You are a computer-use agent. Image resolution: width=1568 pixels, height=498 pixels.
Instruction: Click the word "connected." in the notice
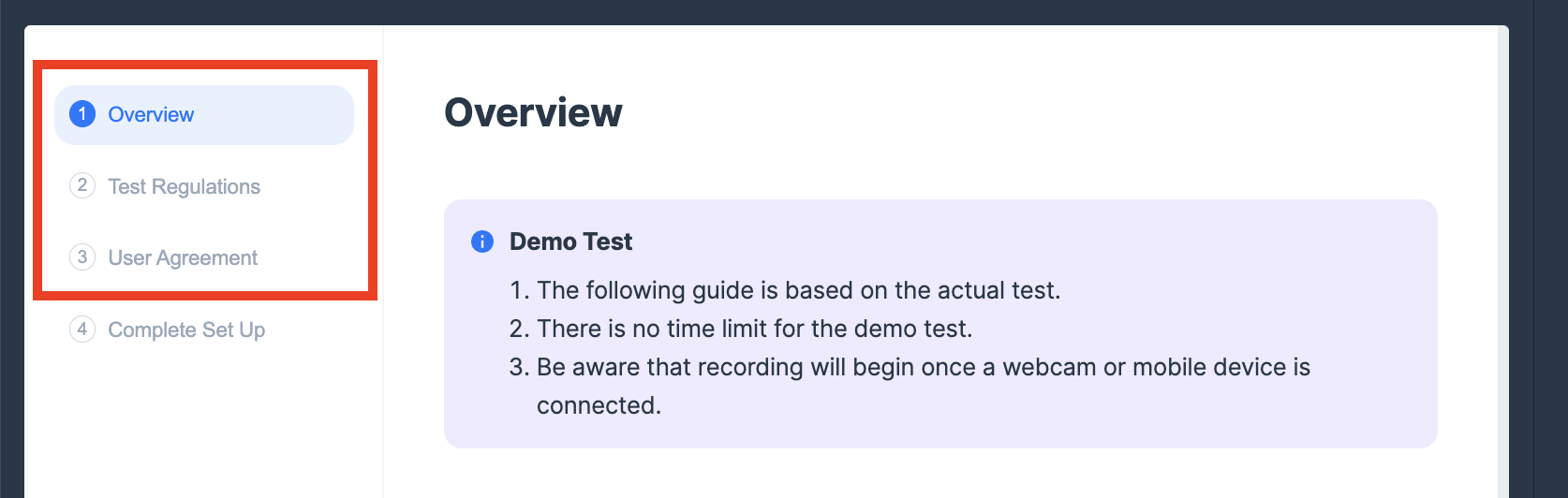(x=599, y=405)
